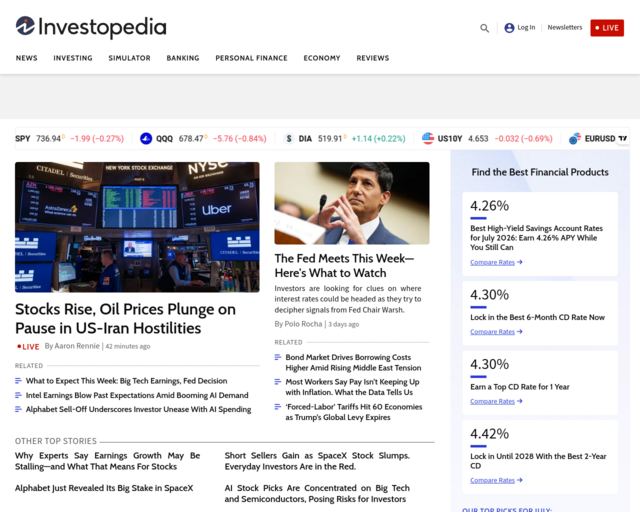
Task: Click the DIA change +1.14 (+0.22%)
Action: 378,139
